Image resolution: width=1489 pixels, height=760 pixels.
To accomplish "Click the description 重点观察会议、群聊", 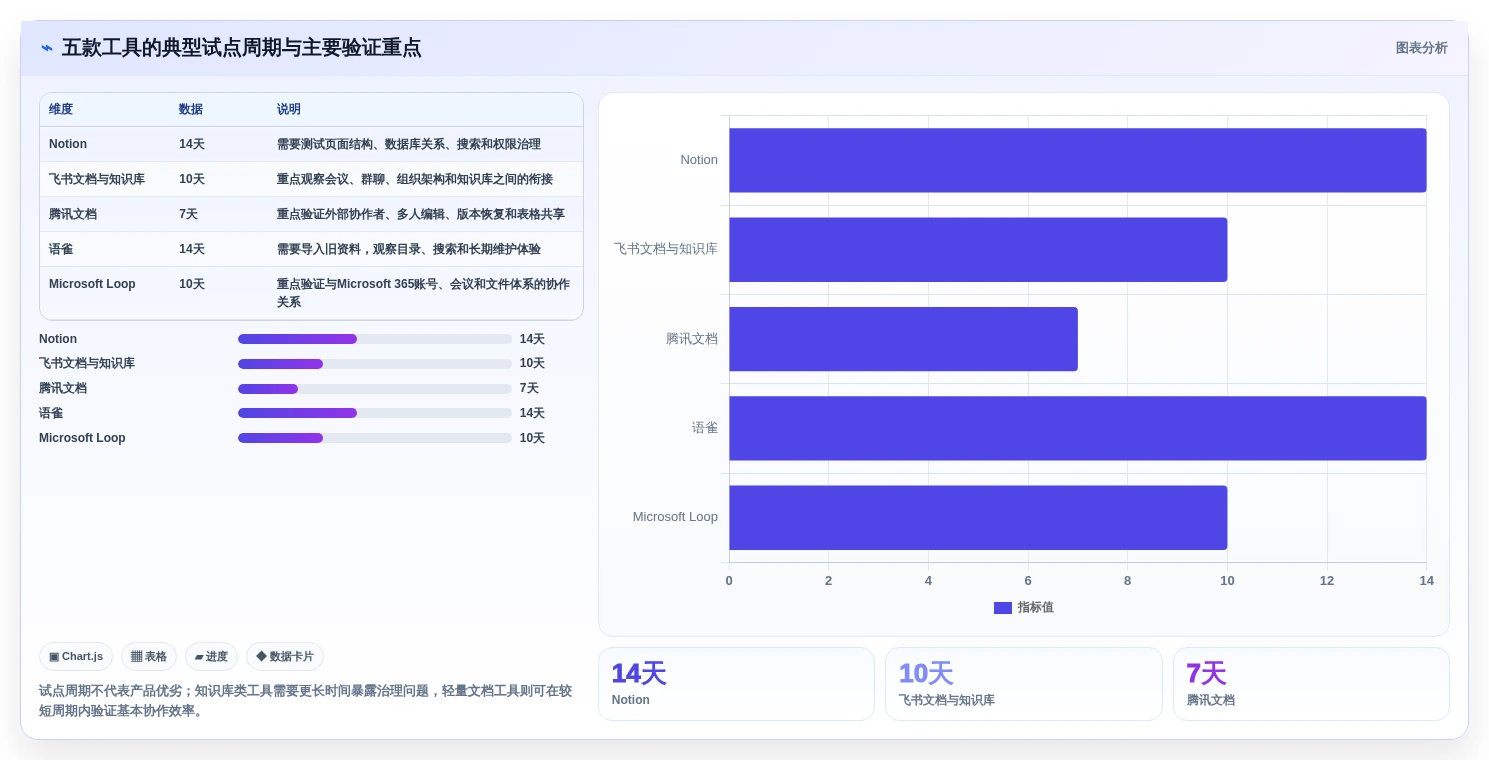I will click(x=415, y=179).
